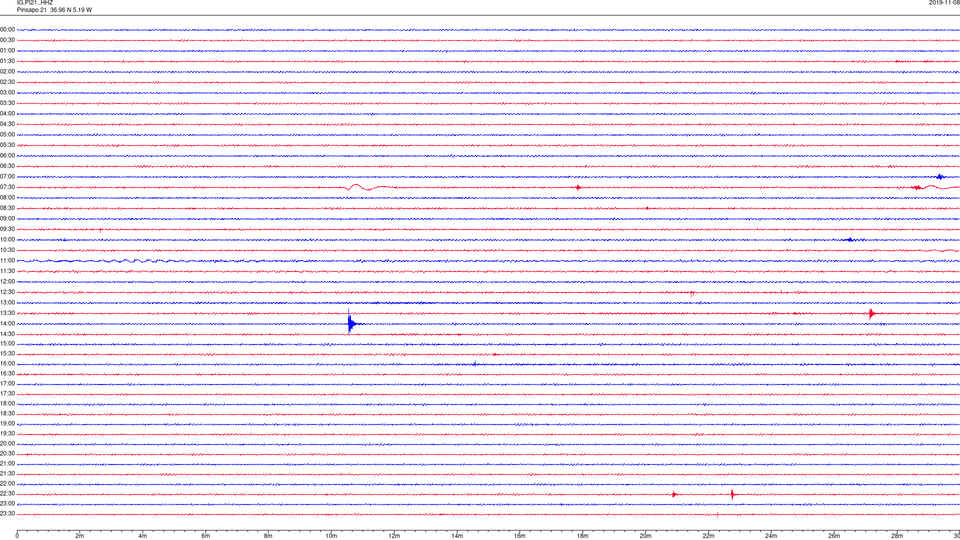960x540 pixels.
Task: Select the 15:30 time label
Action: [7, 354]
